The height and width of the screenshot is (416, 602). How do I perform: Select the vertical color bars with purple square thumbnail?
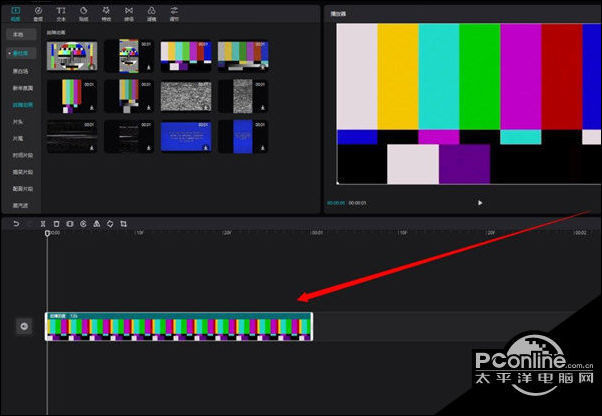72,96
